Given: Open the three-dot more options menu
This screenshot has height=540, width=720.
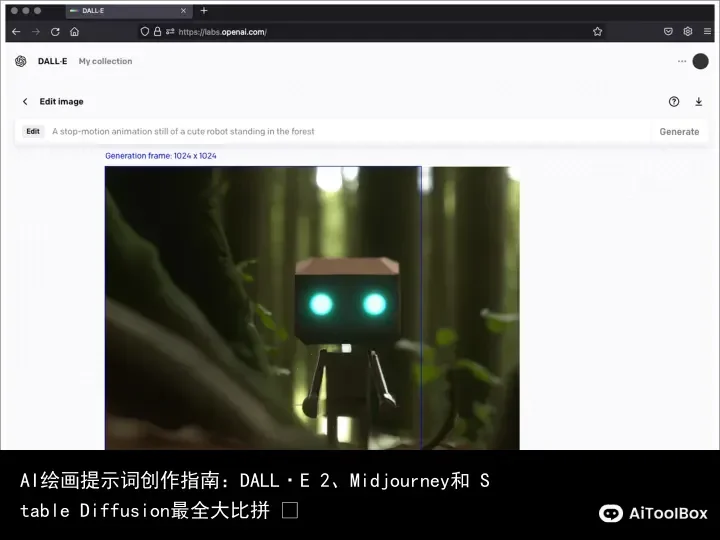Looking at the screenshot, I should (682, 61).
